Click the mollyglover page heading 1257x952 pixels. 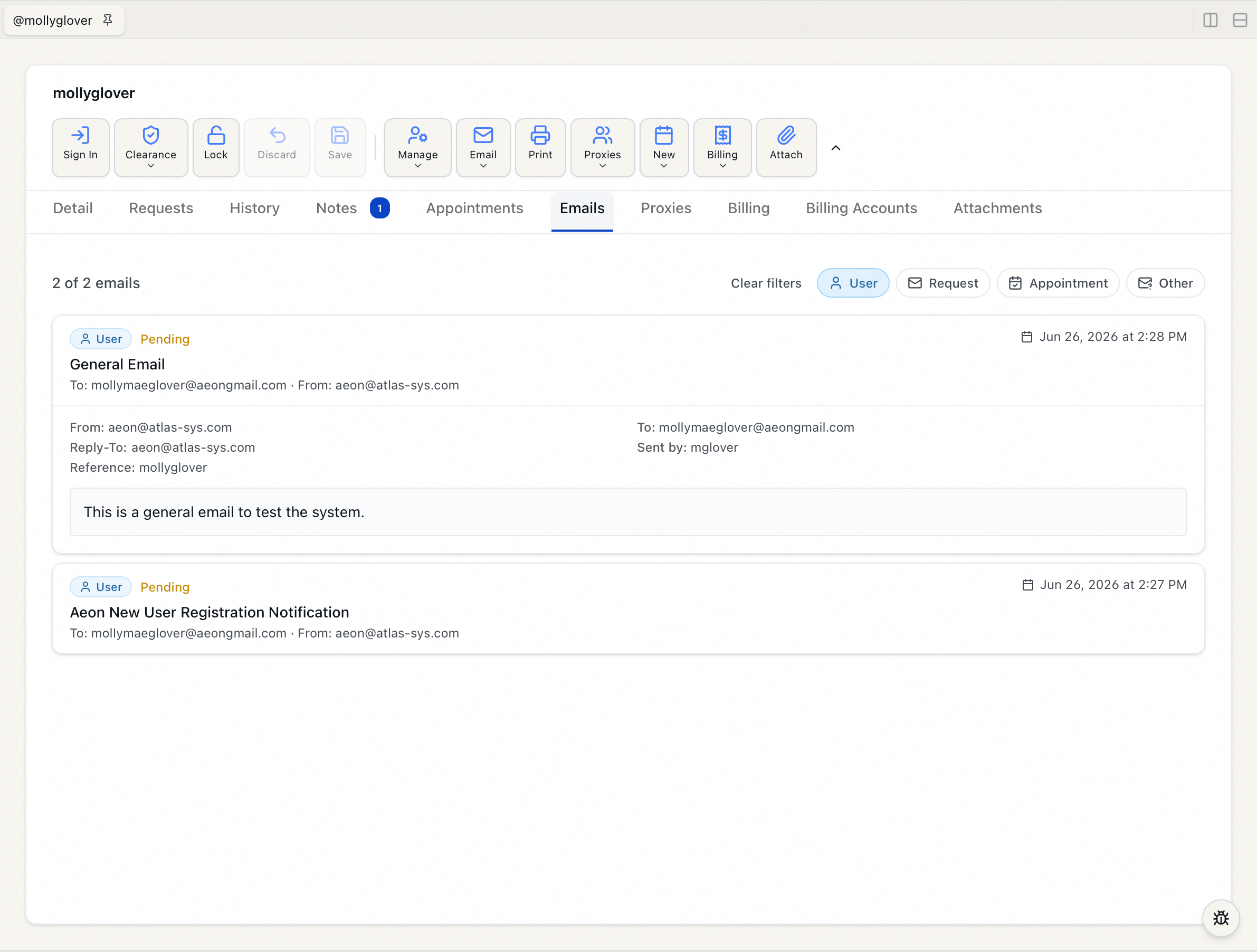click(x=94, y=93)
